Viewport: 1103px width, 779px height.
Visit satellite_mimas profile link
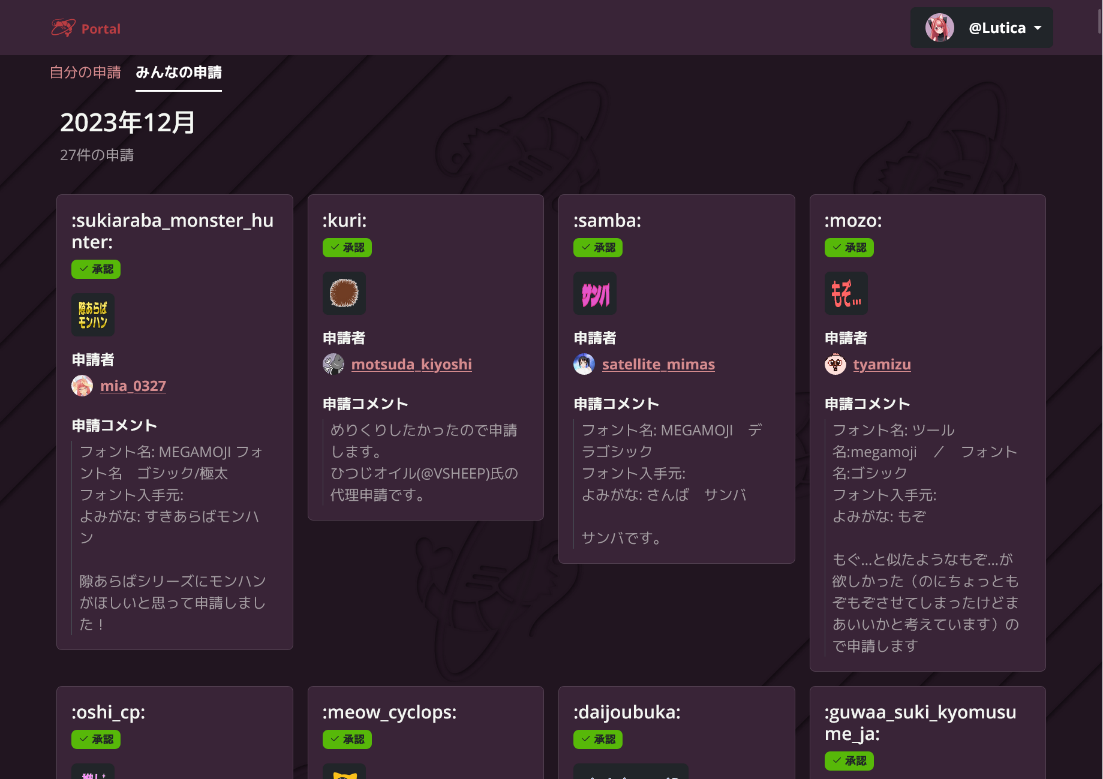pos(658,364)
